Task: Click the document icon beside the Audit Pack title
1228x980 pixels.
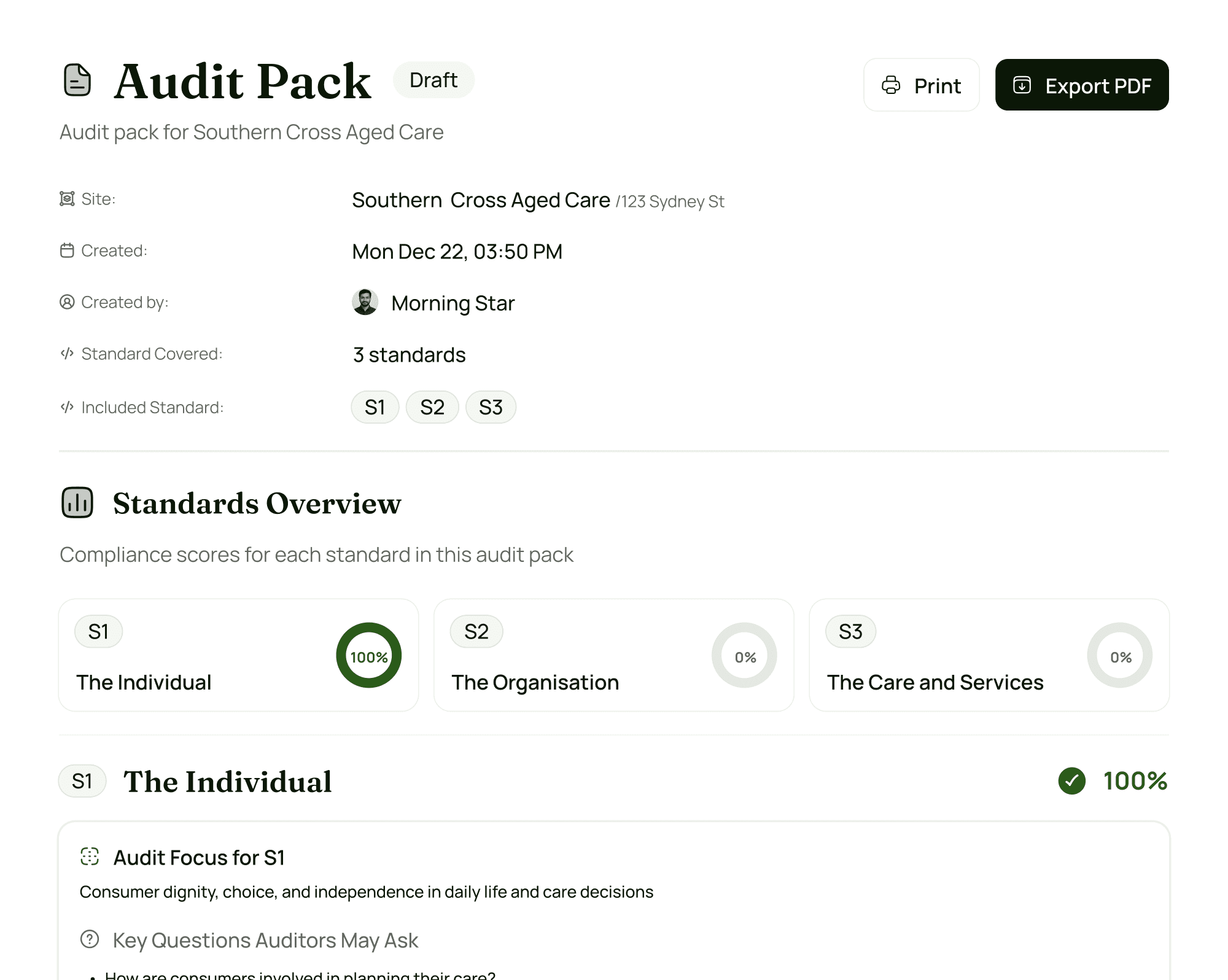Action: coord(76,80)
